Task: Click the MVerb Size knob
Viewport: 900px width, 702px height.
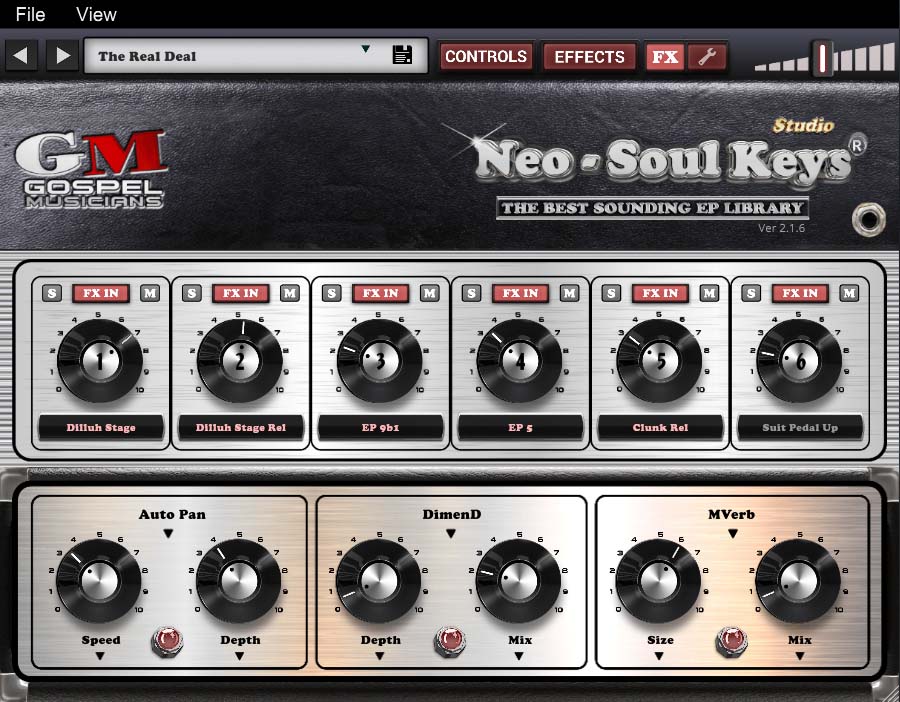Action: [658, 581]
